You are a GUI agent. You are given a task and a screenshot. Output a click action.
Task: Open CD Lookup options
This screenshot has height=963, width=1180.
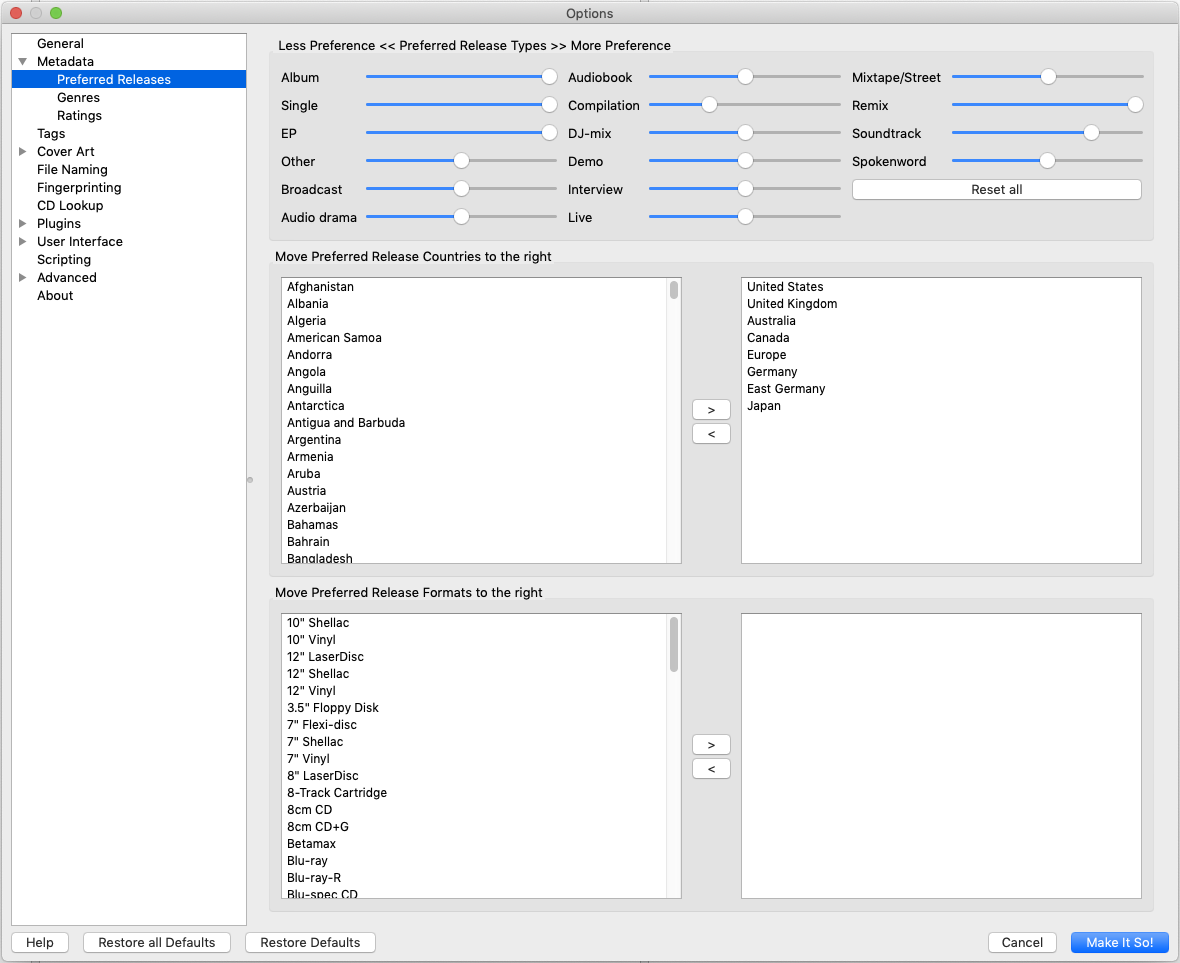(70, 206)
